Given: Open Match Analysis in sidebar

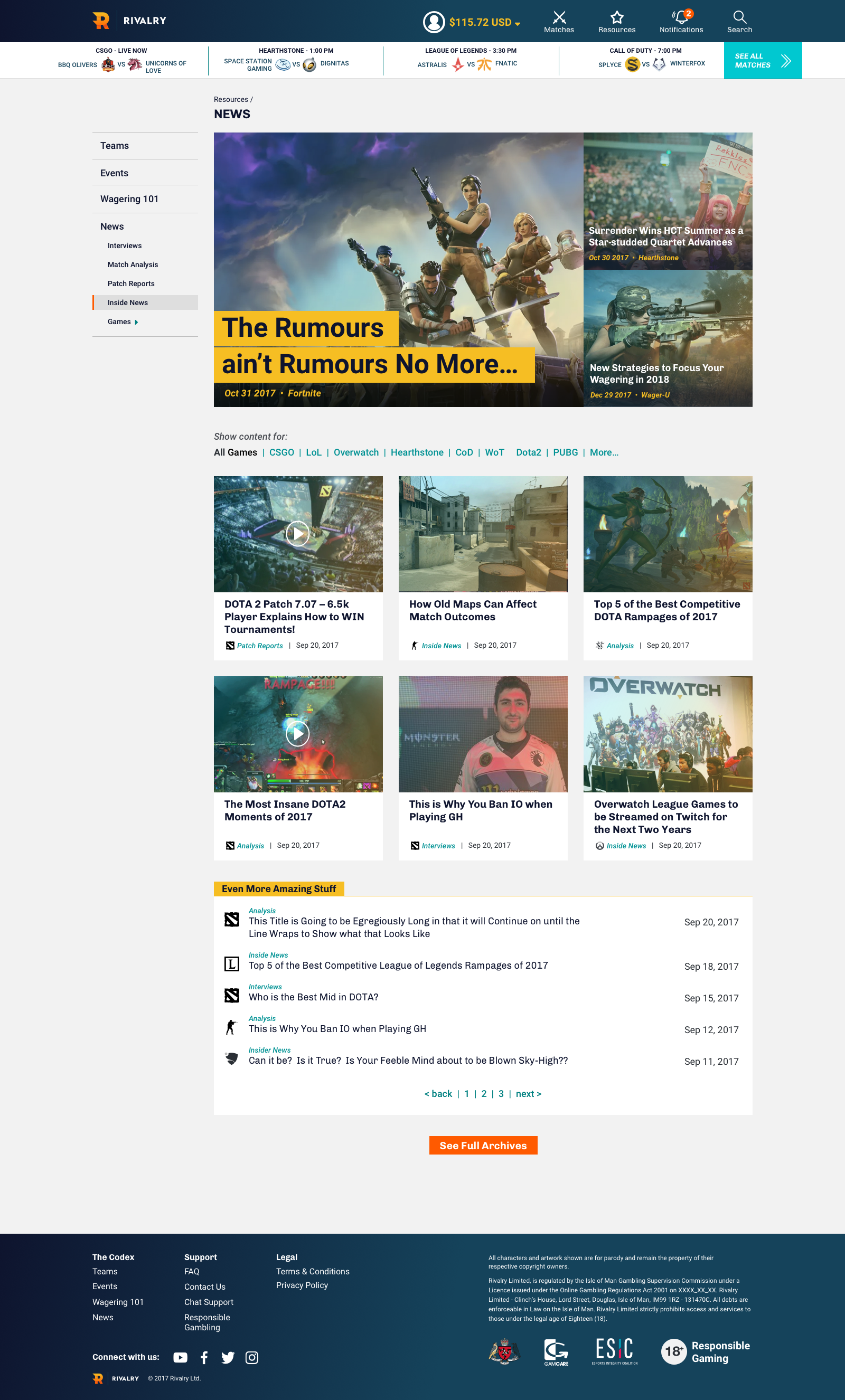Looking at the screenshot, I should pos(133,265).
